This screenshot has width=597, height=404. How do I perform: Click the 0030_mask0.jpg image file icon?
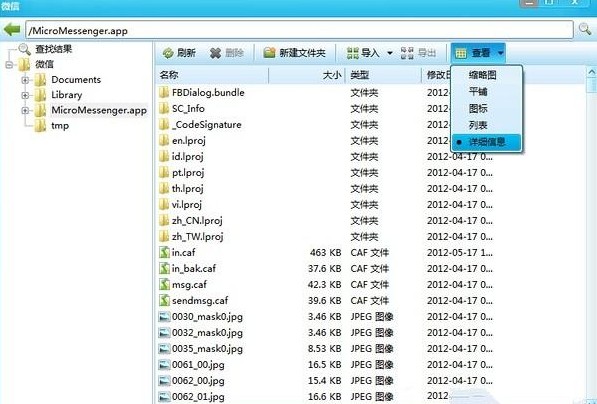tap(164, 317)
